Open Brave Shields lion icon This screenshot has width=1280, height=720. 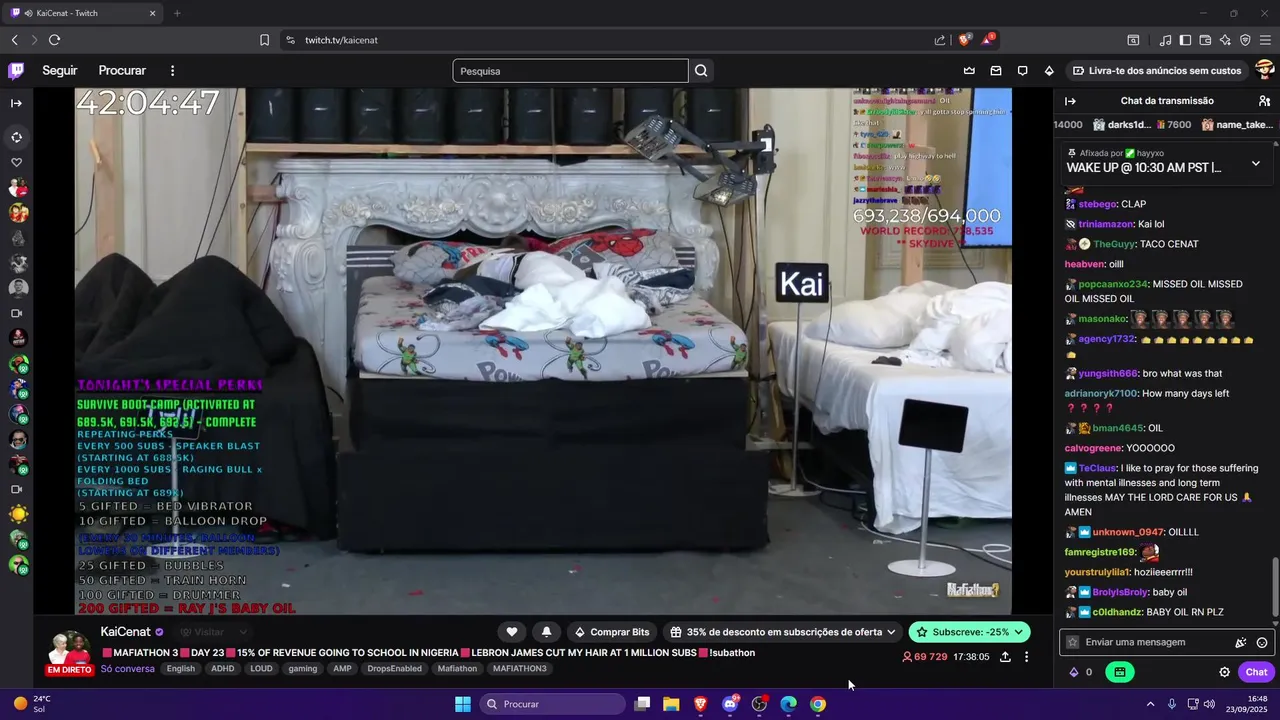point(965,39)
